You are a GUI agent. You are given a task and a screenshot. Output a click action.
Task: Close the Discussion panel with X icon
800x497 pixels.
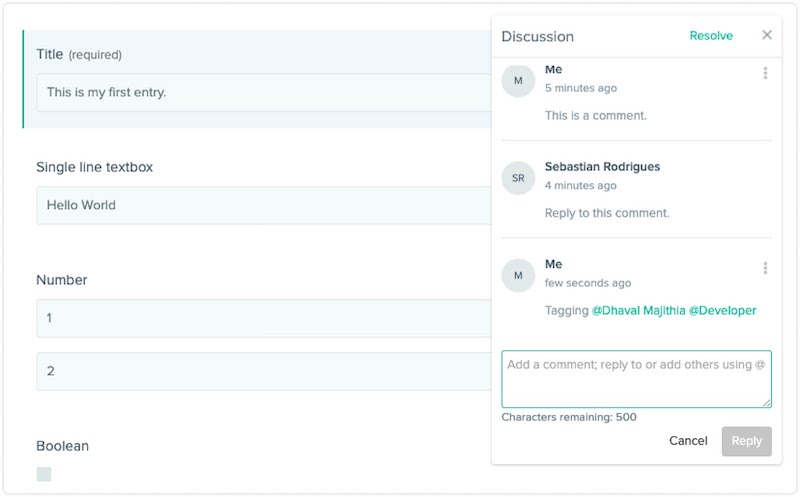pos(767,35)
